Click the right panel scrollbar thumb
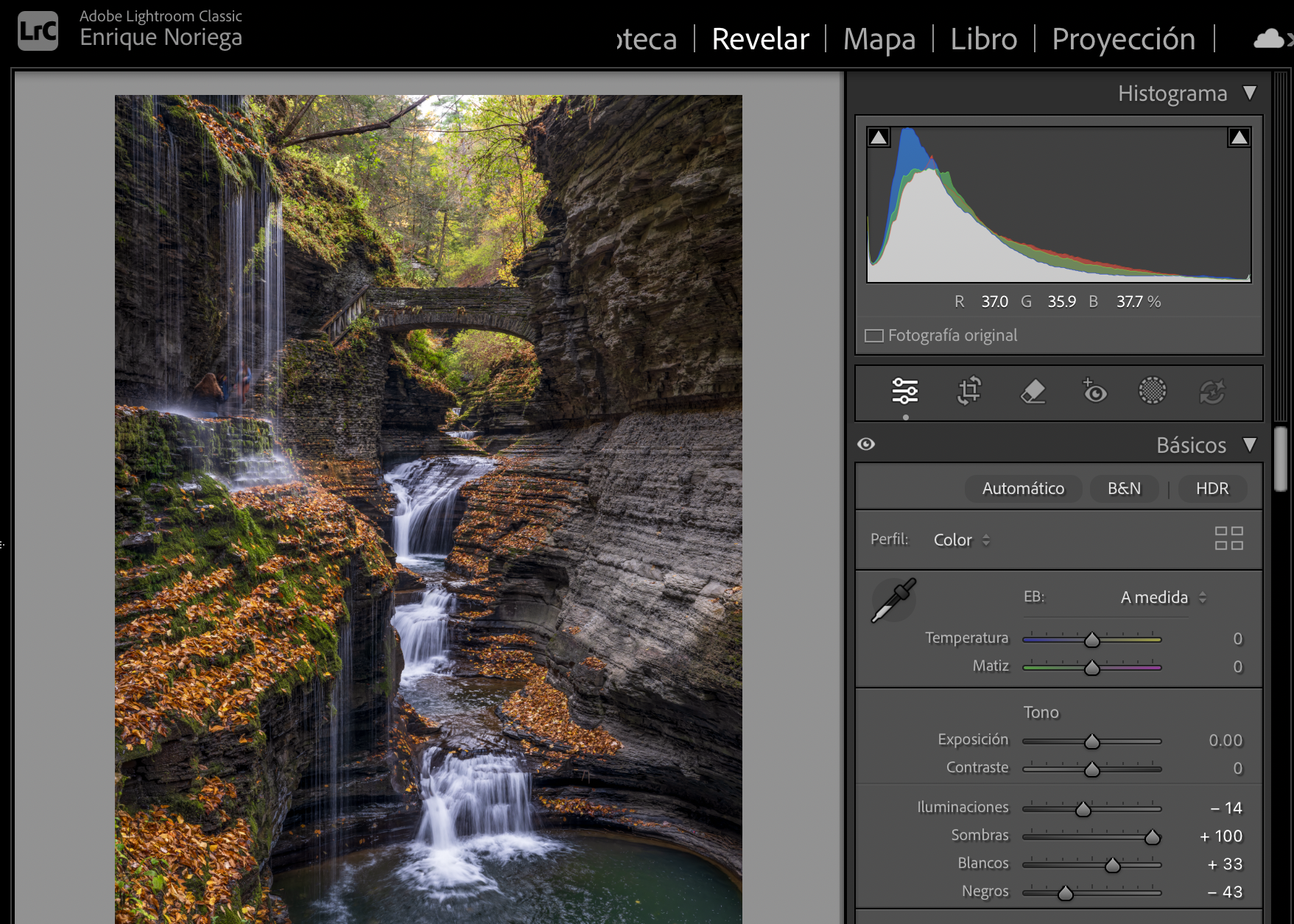This screenshot has height=924, width=1294. click(x=1281, y=458)
